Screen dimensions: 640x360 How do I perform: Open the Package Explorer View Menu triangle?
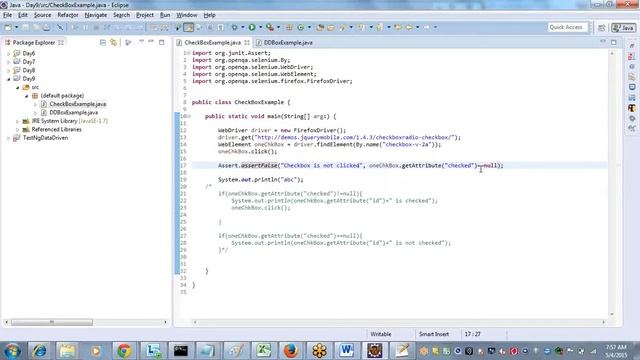[x=141, y=42]
